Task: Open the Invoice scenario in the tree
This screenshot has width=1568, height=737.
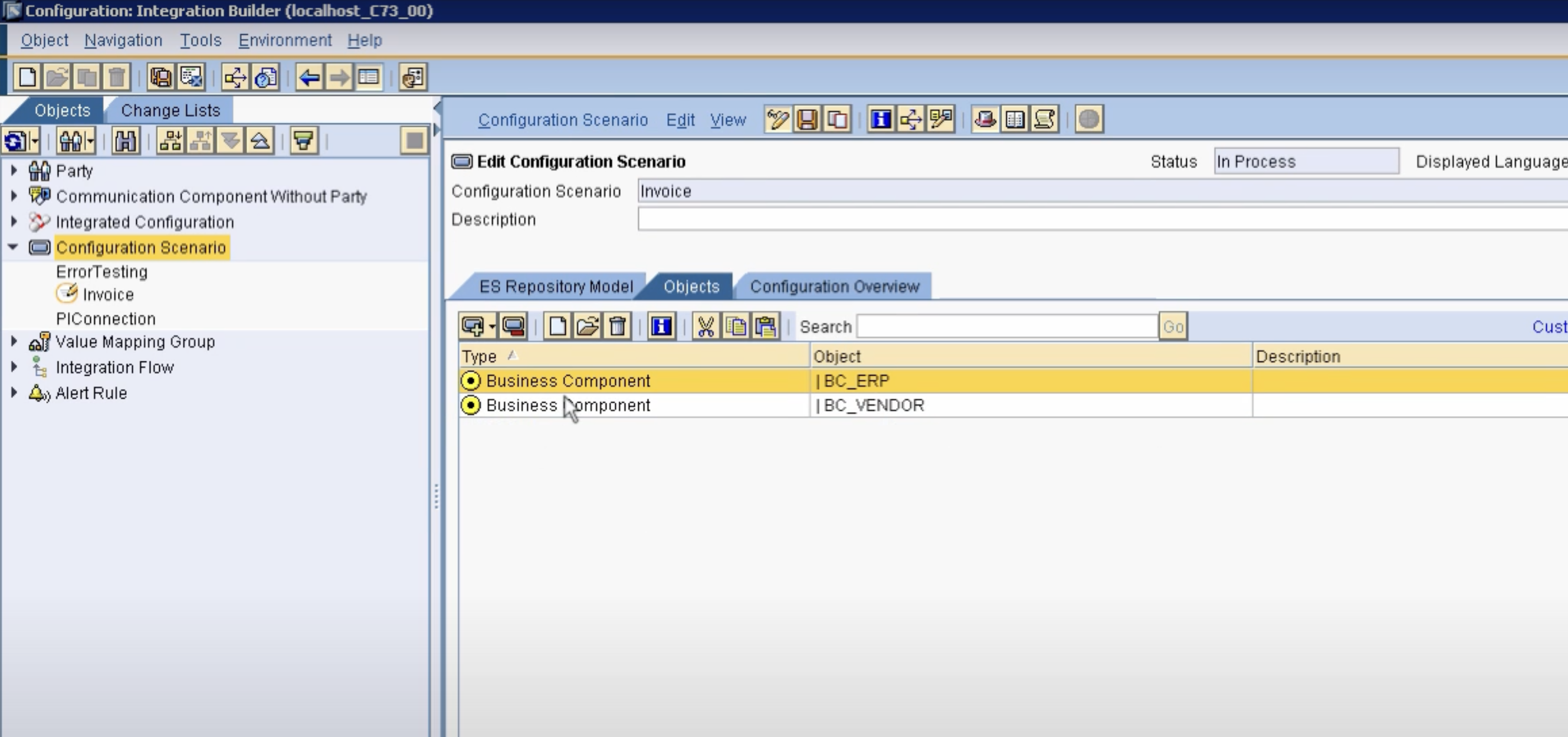Action: 109,295
